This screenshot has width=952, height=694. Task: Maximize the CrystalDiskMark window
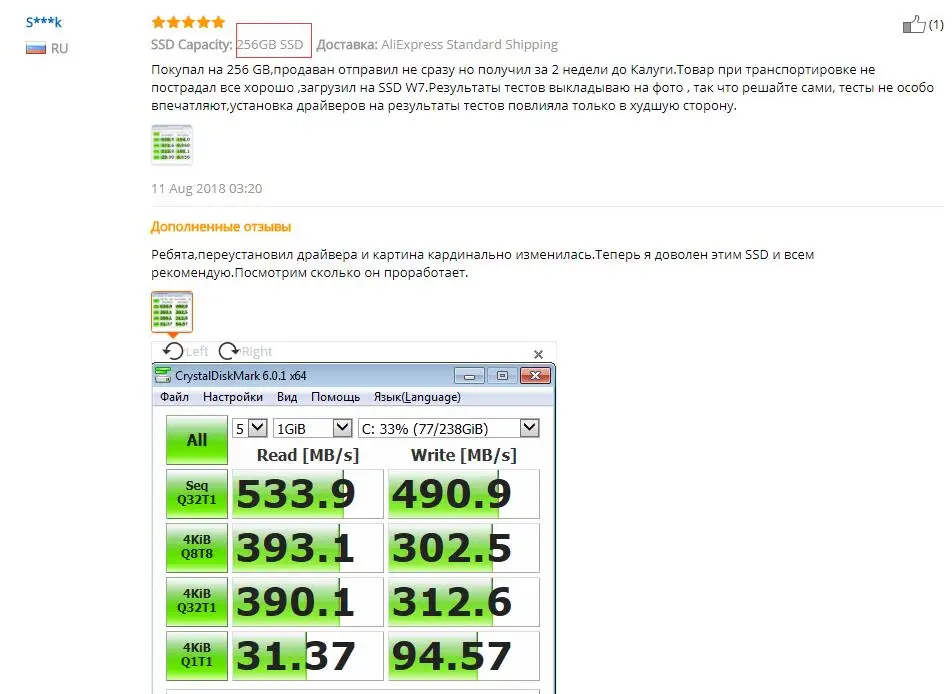(502, 375)
